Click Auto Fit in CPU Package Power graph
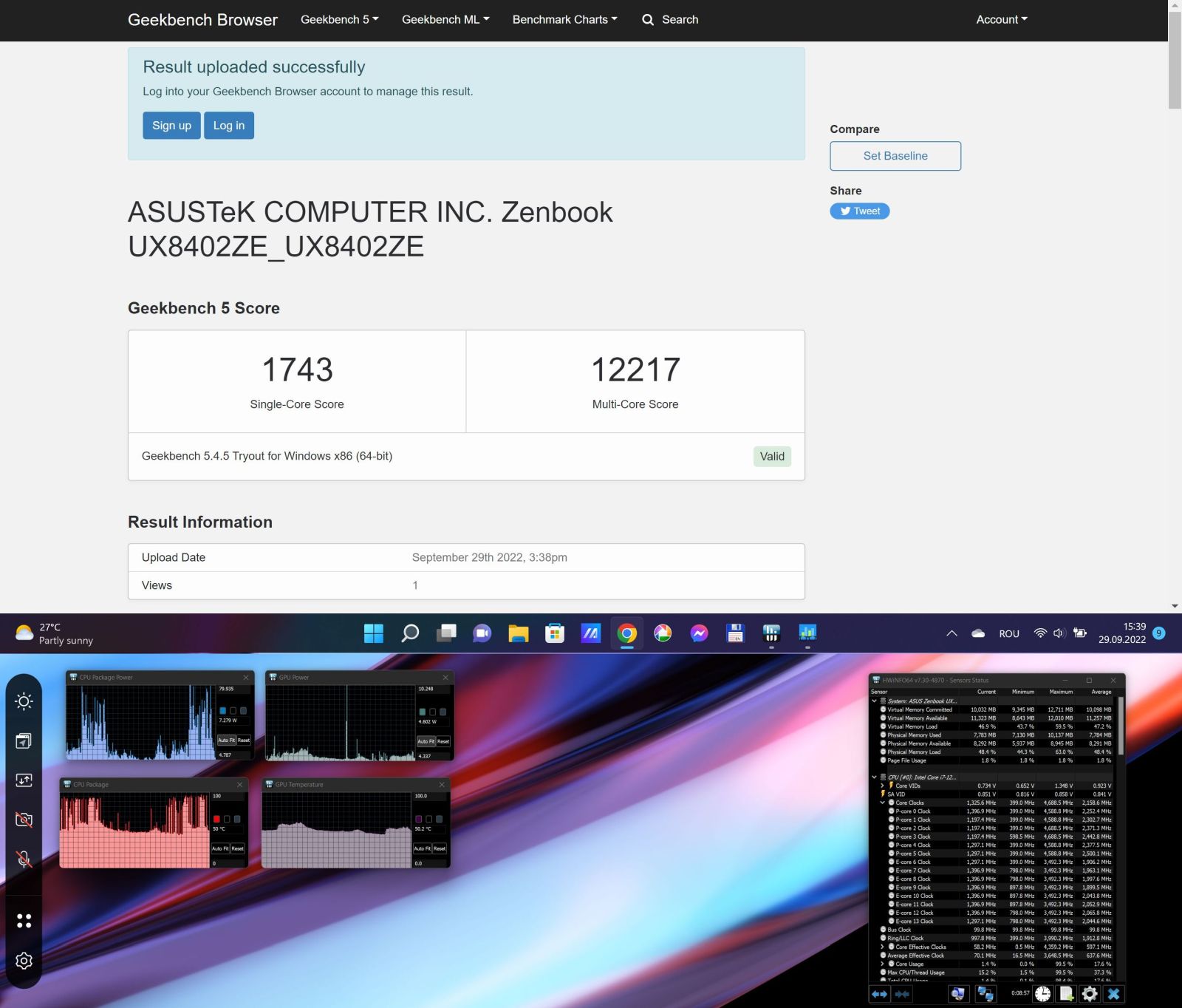This screenshot has width=1182, height=1008. [226, 740]
